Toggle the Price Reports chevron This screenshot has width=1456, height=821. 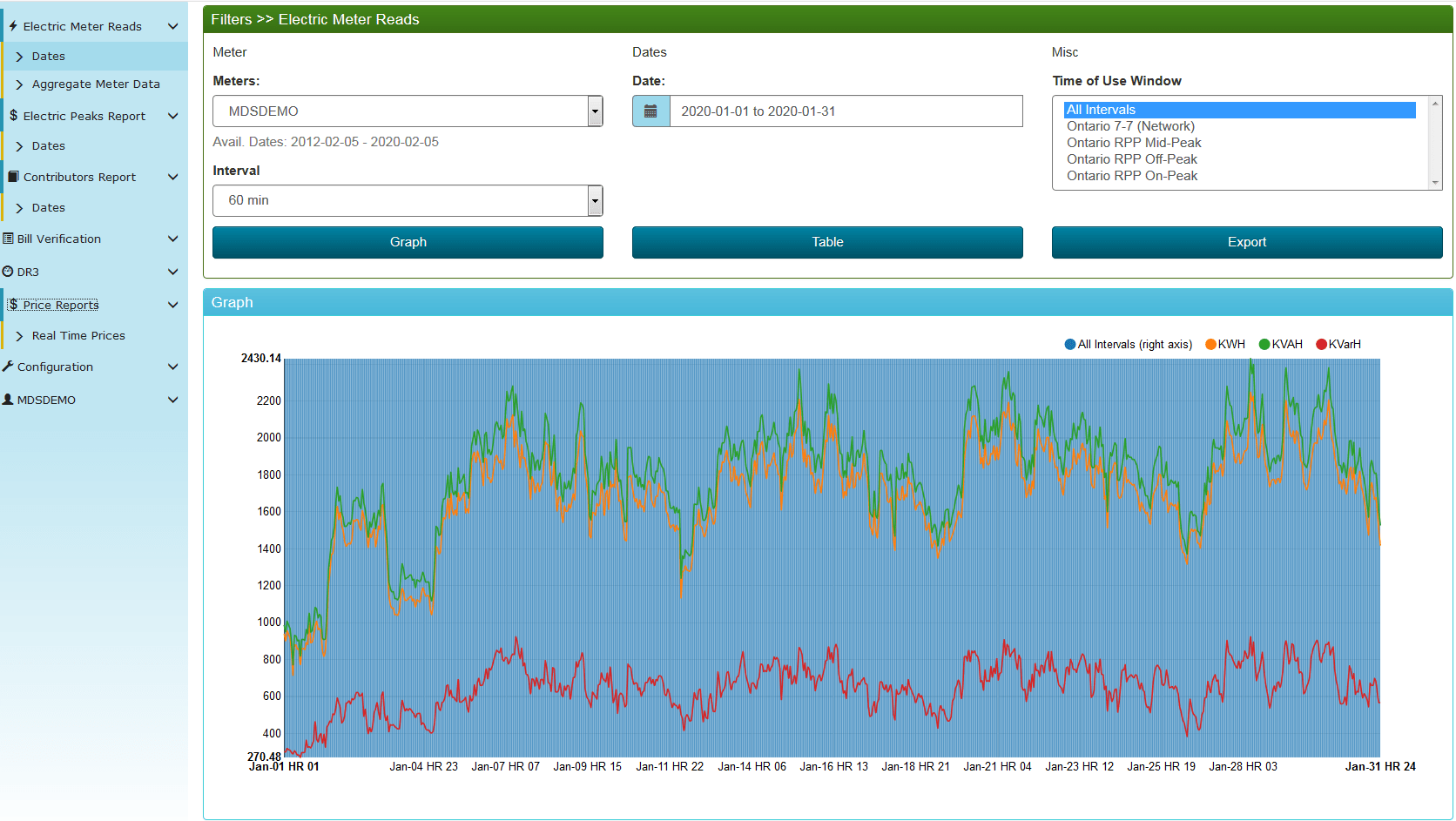(x=172, y=305)
